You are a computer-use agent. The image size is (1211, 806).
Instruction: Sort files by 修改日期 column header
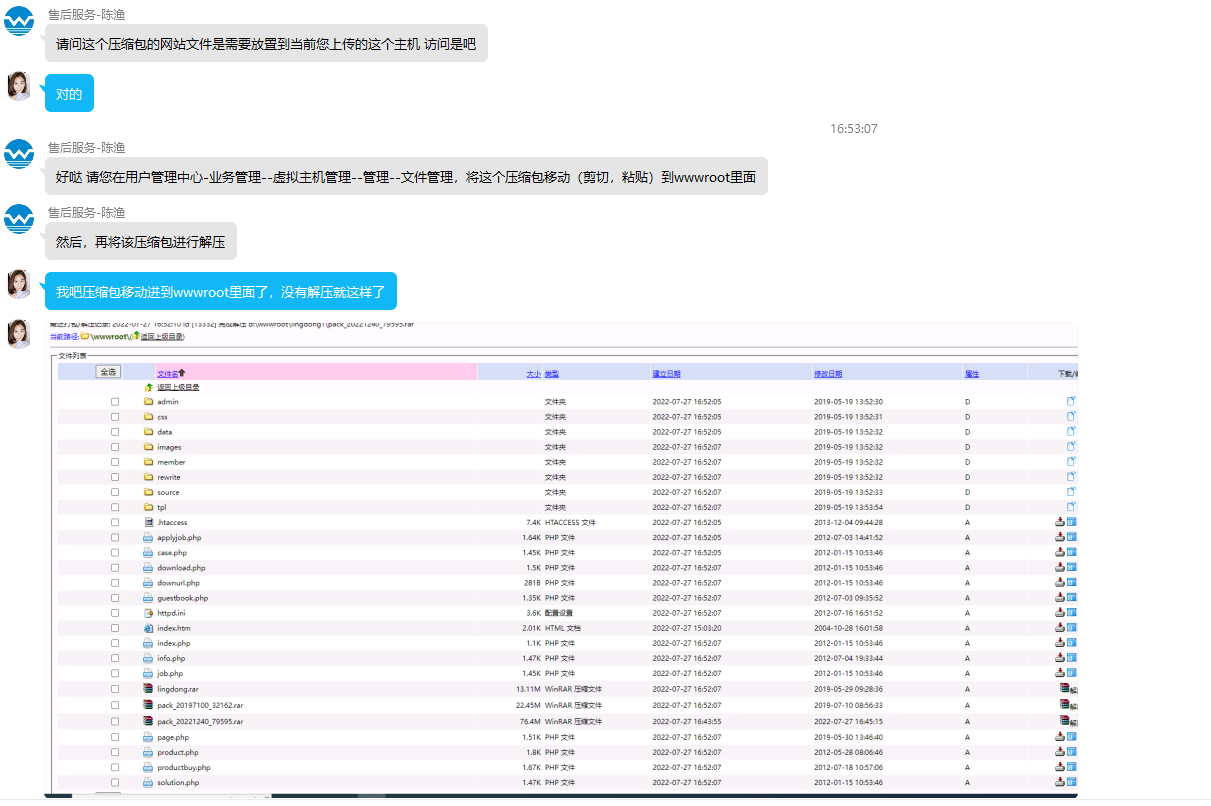pyautogui.click(x=828, y=373)
